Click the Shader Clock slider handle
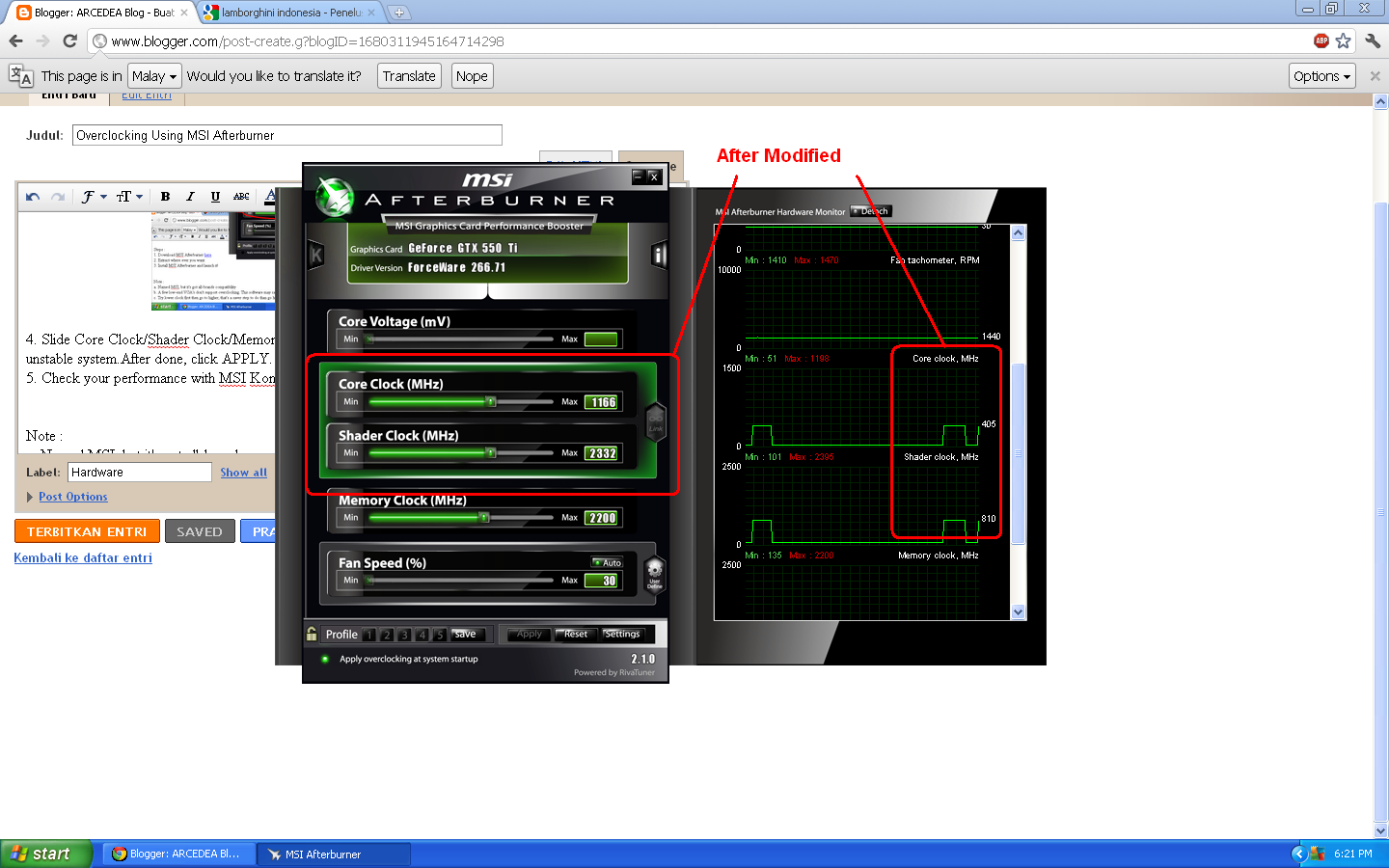1389x868 pixels. click(491, 452)
